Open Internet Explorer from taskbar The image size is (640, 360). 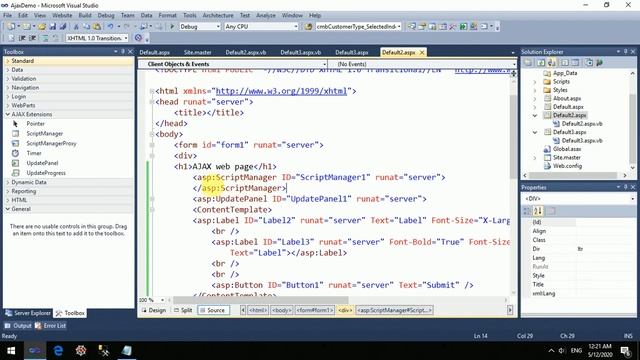pos(58,351)
